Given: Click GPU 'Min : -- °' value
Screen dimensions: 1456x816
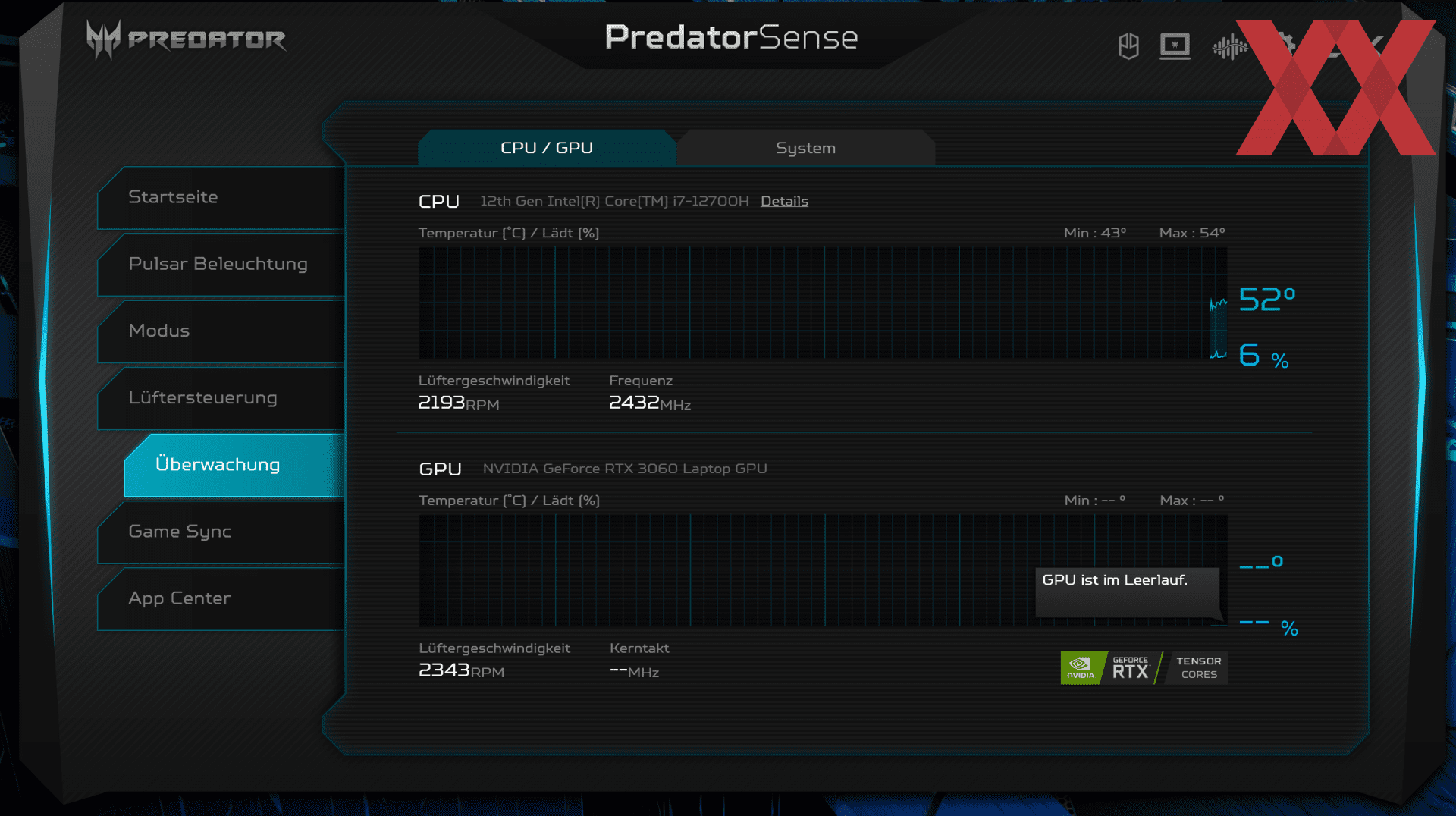Looking at the screenshot, I should coord(1095,501).
